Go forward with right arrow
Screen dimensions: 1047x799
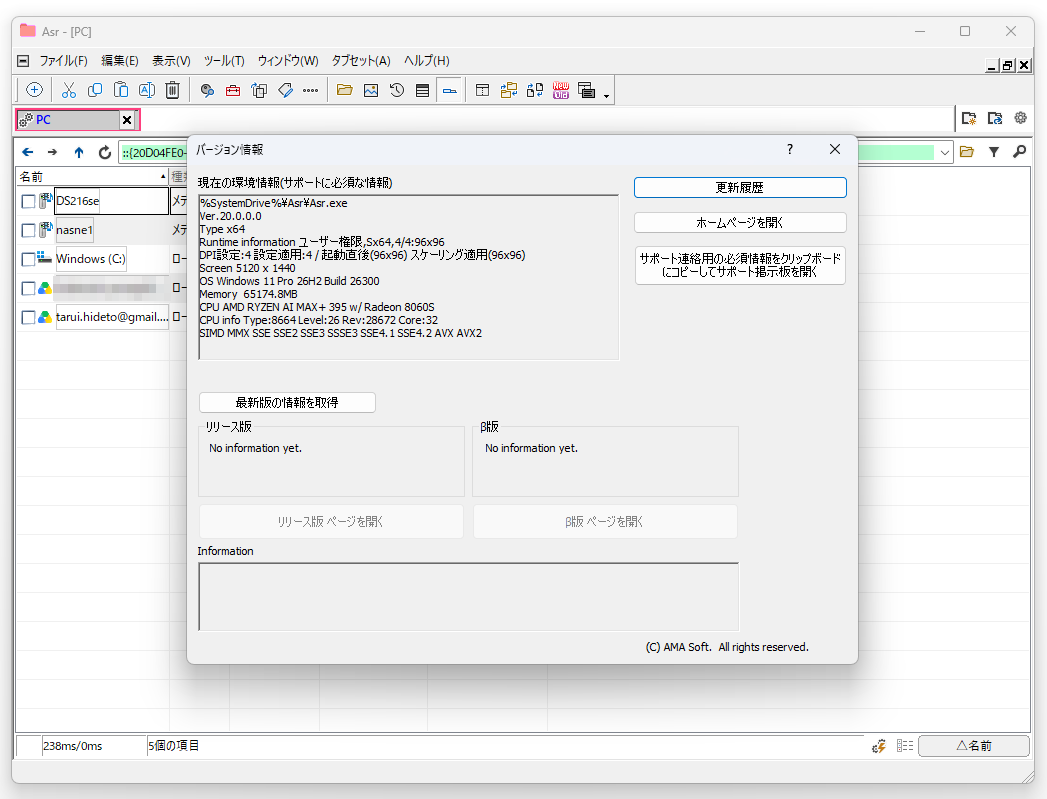tap(53, 152)
